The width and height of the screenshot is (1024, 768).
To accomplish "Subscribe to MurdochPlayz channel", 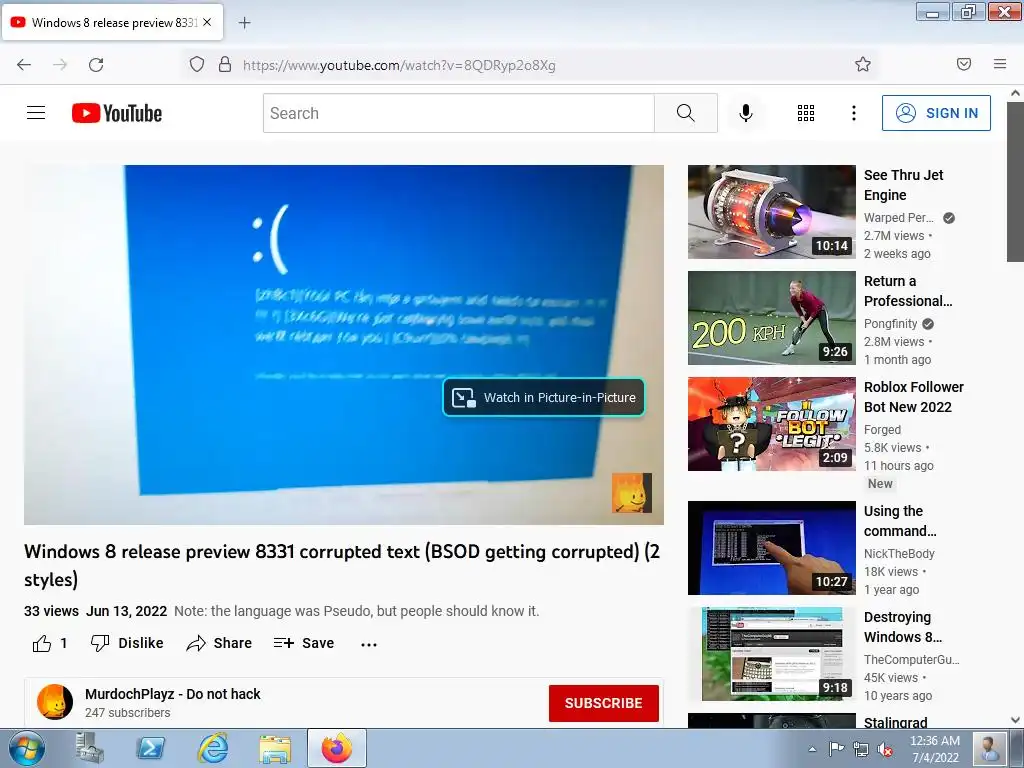I will tap(603, 703).
